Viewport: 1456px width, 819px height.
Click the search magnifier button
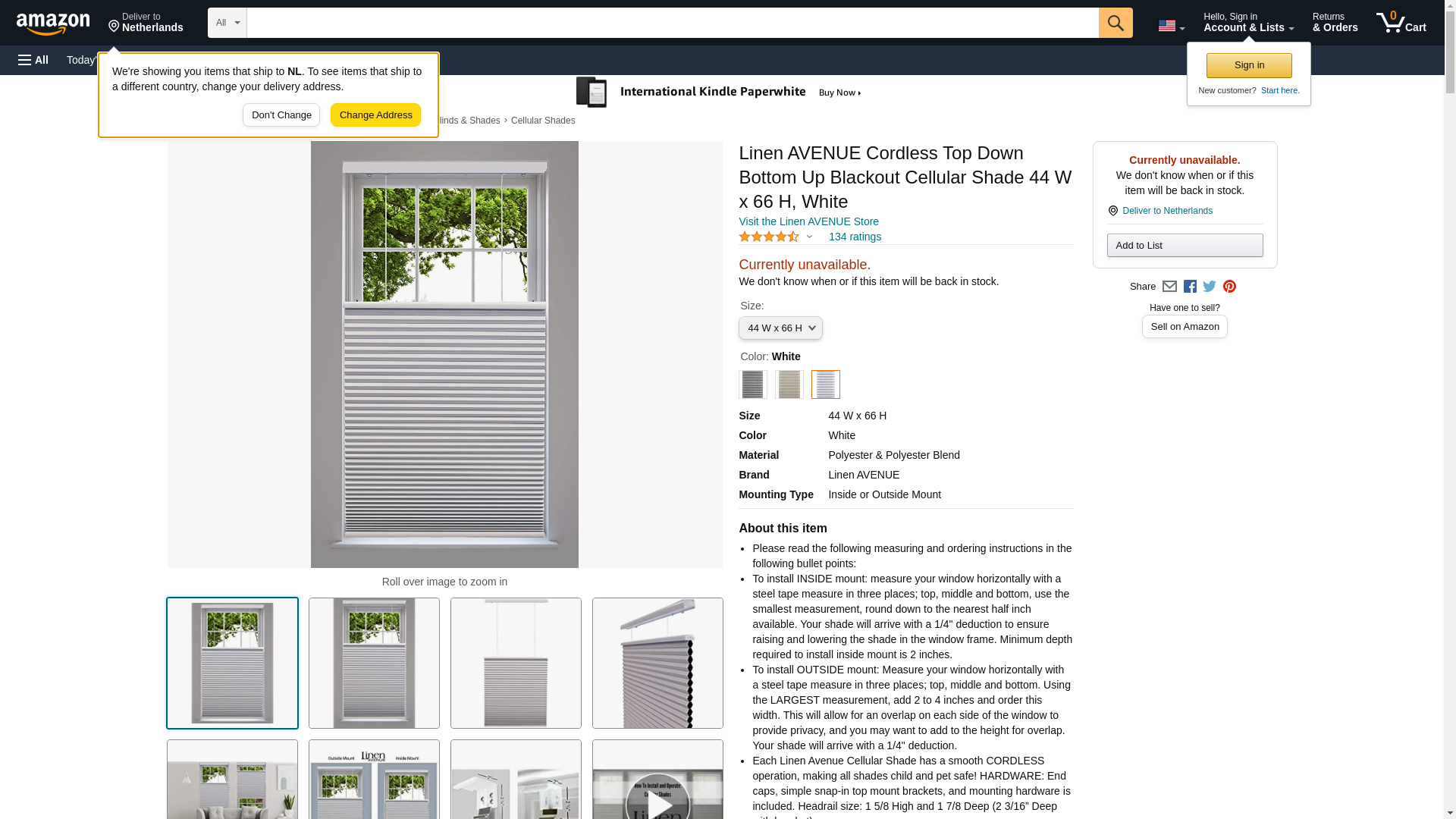[1115, 23]
